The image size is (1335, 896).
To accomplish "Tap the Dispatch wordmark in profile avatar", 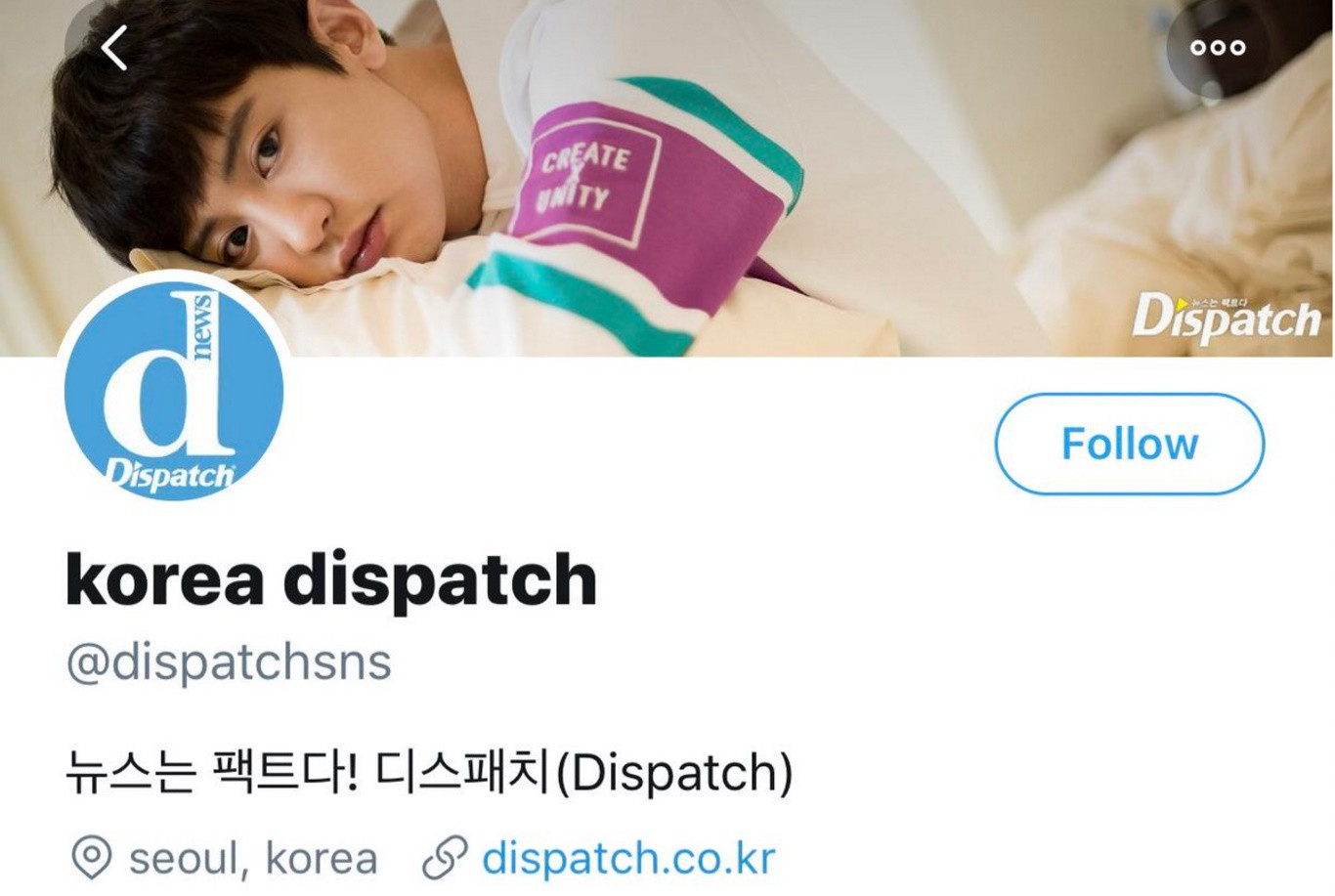I will click(171, 475).
